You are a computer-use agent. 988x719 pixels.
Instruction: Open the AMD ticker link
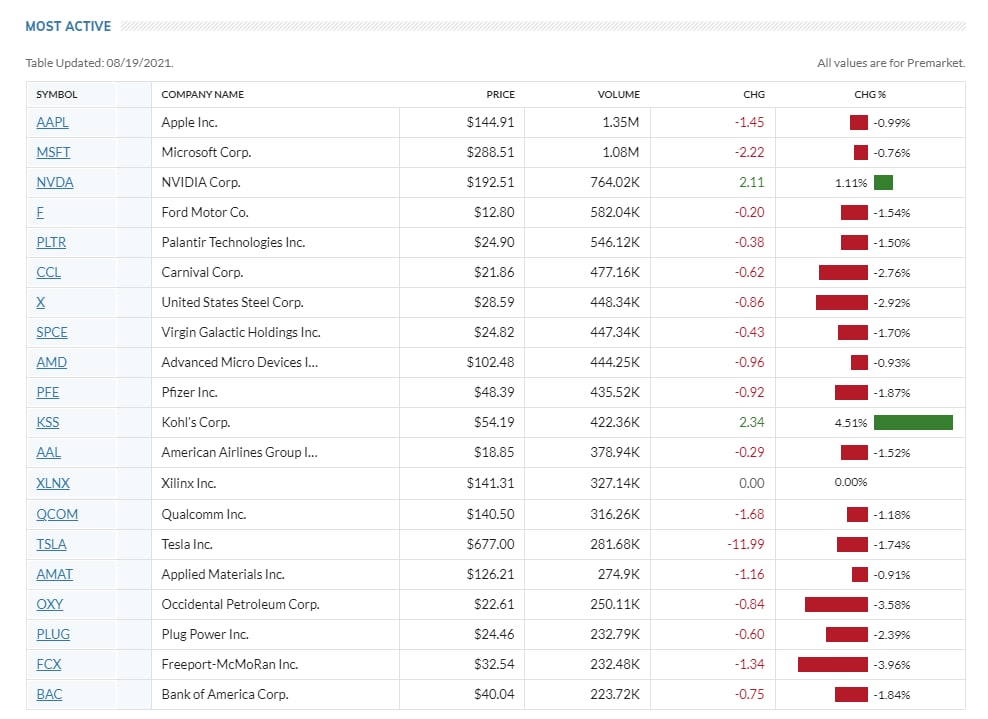tap(51, 362)
